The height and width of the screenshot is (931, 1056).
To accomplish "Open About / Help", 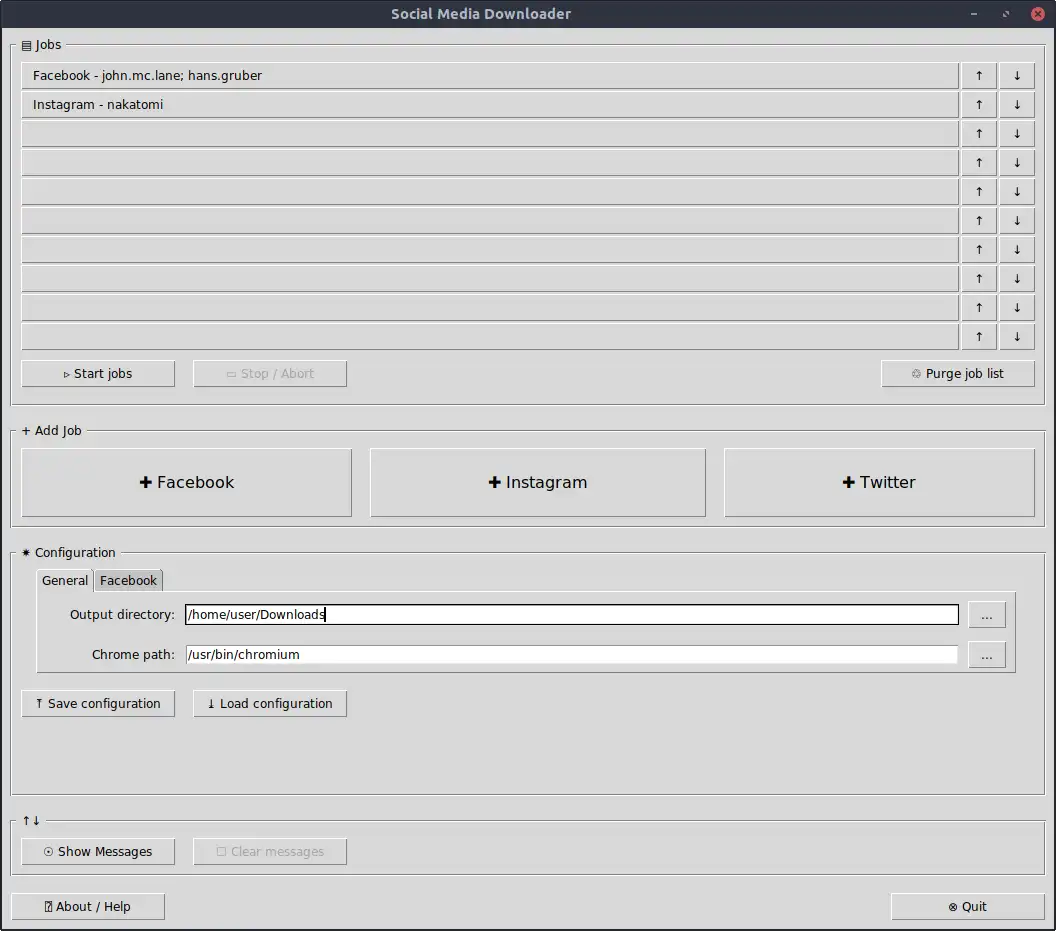I will click(x=88, y=907).
